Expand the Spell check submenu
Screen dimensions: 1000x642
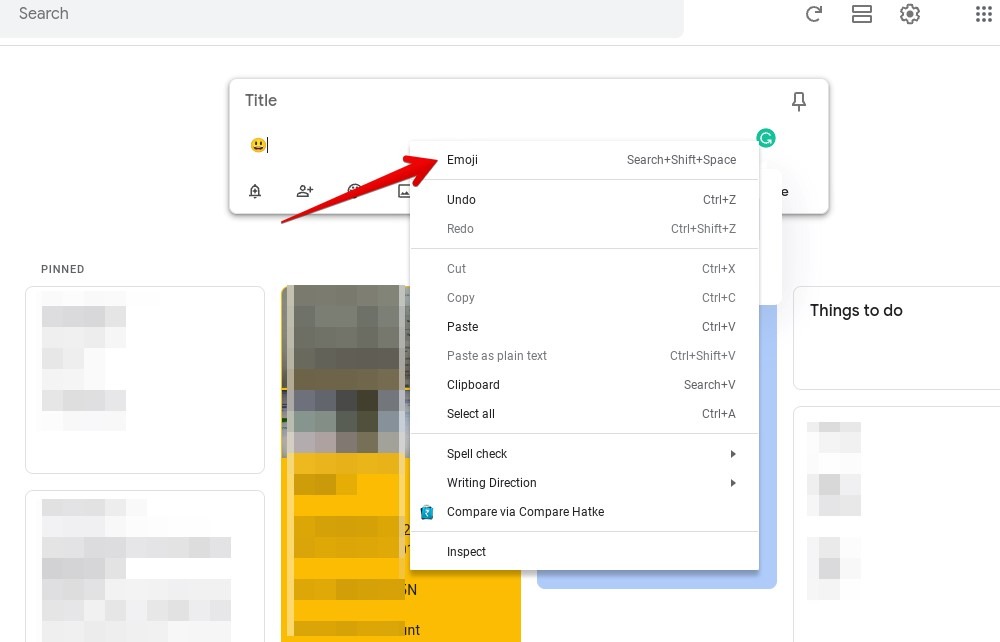coord(477,453)
